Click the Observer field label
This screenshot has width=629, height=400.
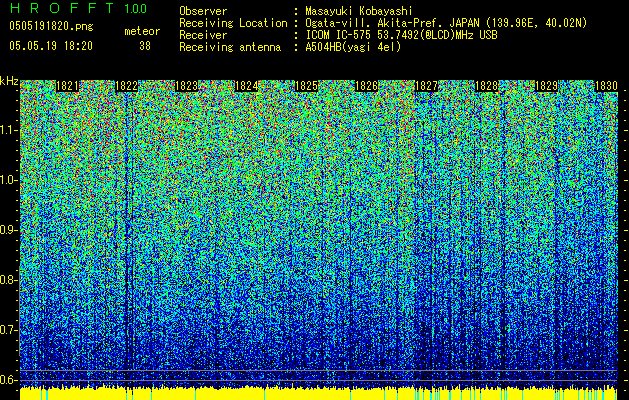pyautogui.click(x=203, y=11)
